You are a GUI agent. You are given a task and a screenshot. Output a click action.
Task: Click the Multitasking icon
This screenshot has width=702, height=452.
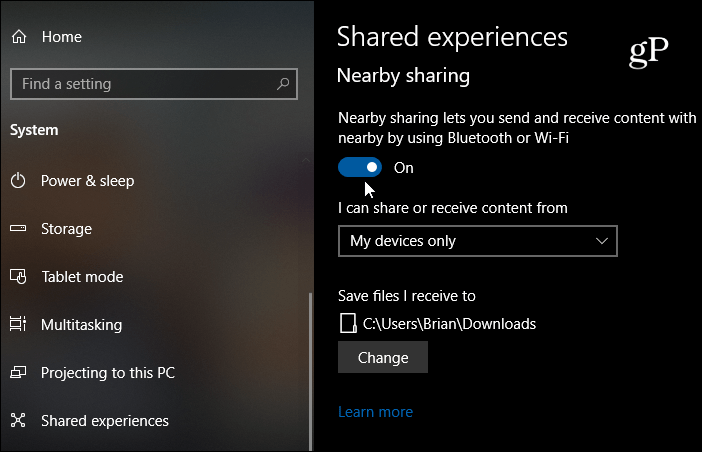18,324
